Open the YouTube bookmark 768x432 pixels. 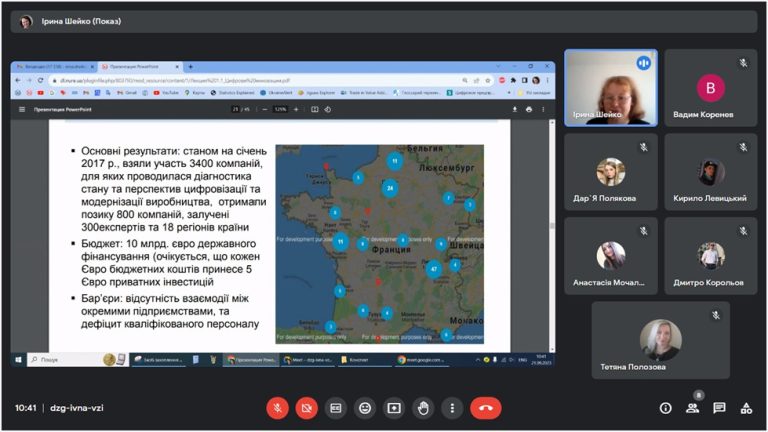click(166, 93)
